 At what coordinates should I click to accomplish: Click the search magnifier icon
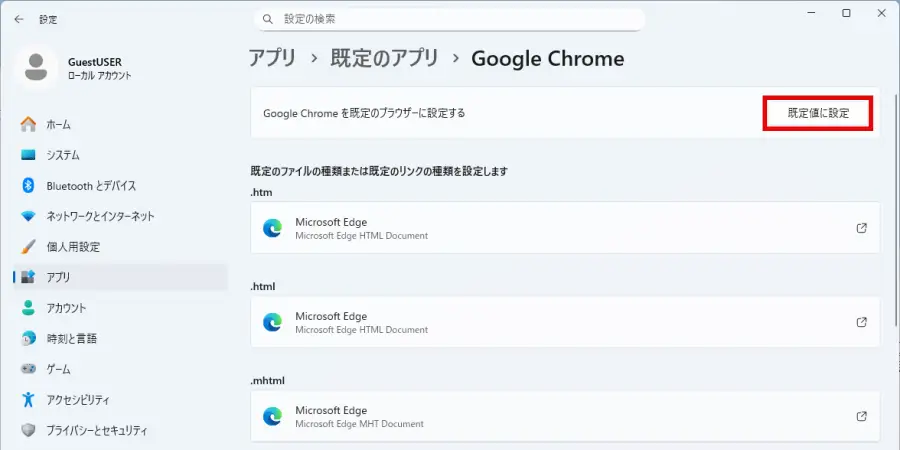coord(267,20)
